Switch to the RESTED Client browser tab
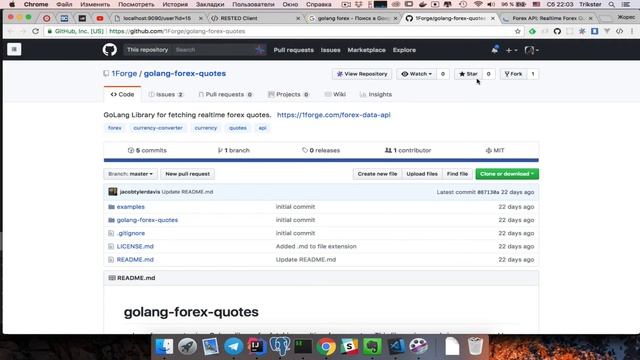Viewport: 640px width, 360px height. point(256,18)
